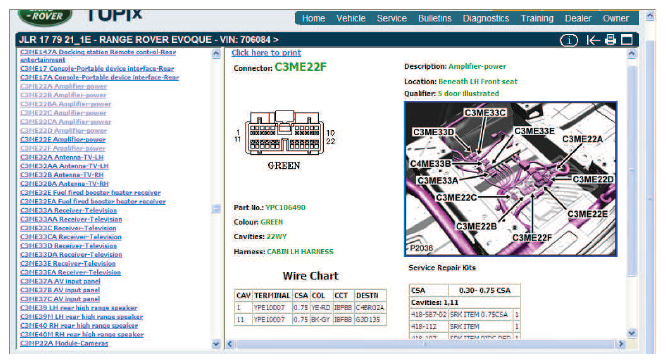Screen dimensions: 666x363
Task: Click the connector list scrollbar thumb
Action: click(x=216, y=208)
